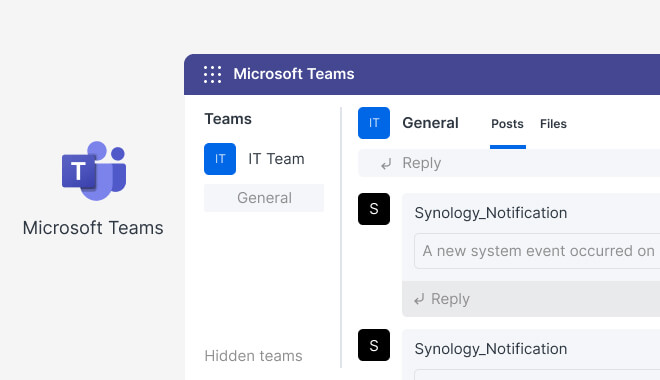Open the 'A new system event occurred' message
This screenshot has height=380, width=660.
(537, 251)
